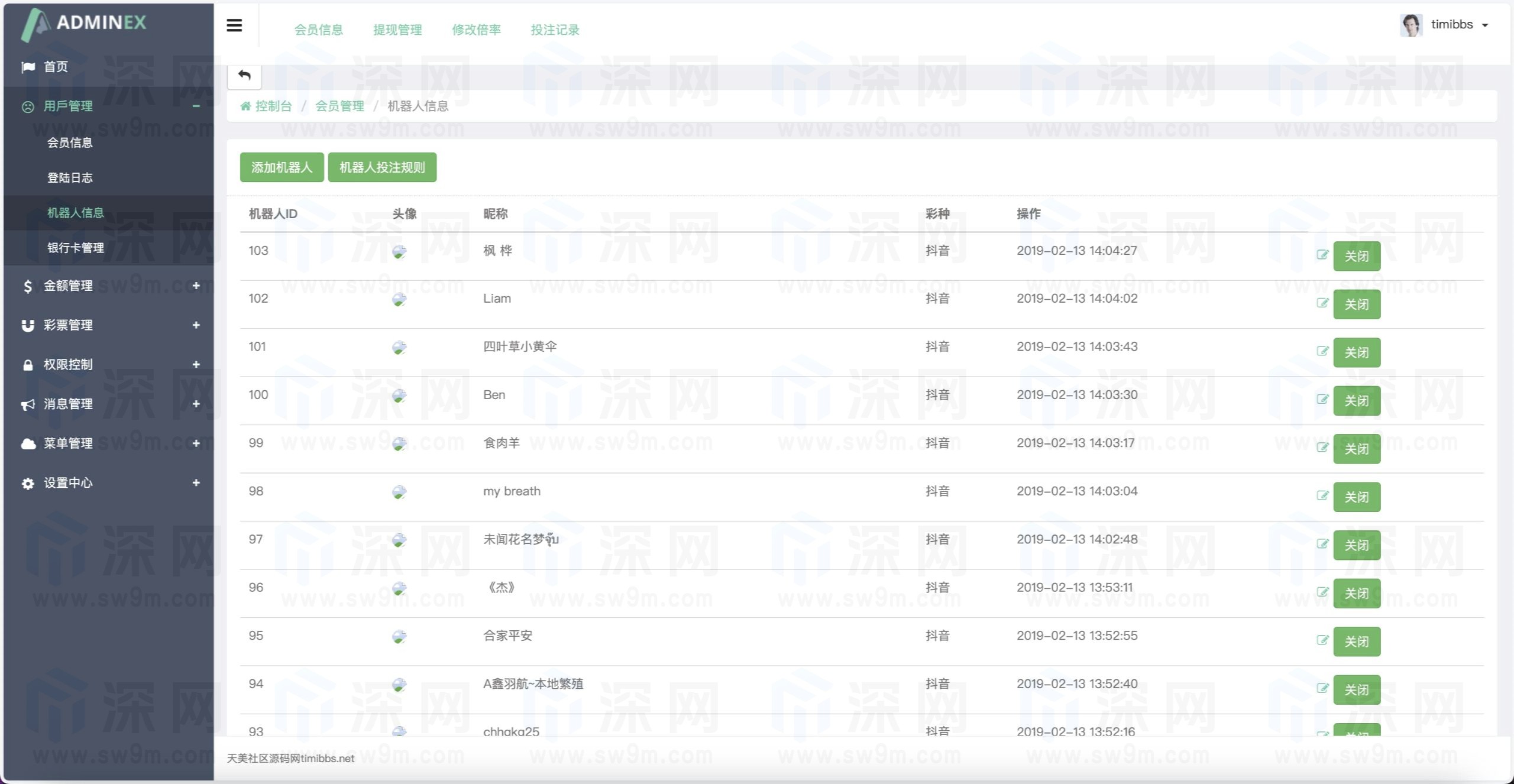
Task: Click the edit icon for robot 103
Action: point(1322,255)
